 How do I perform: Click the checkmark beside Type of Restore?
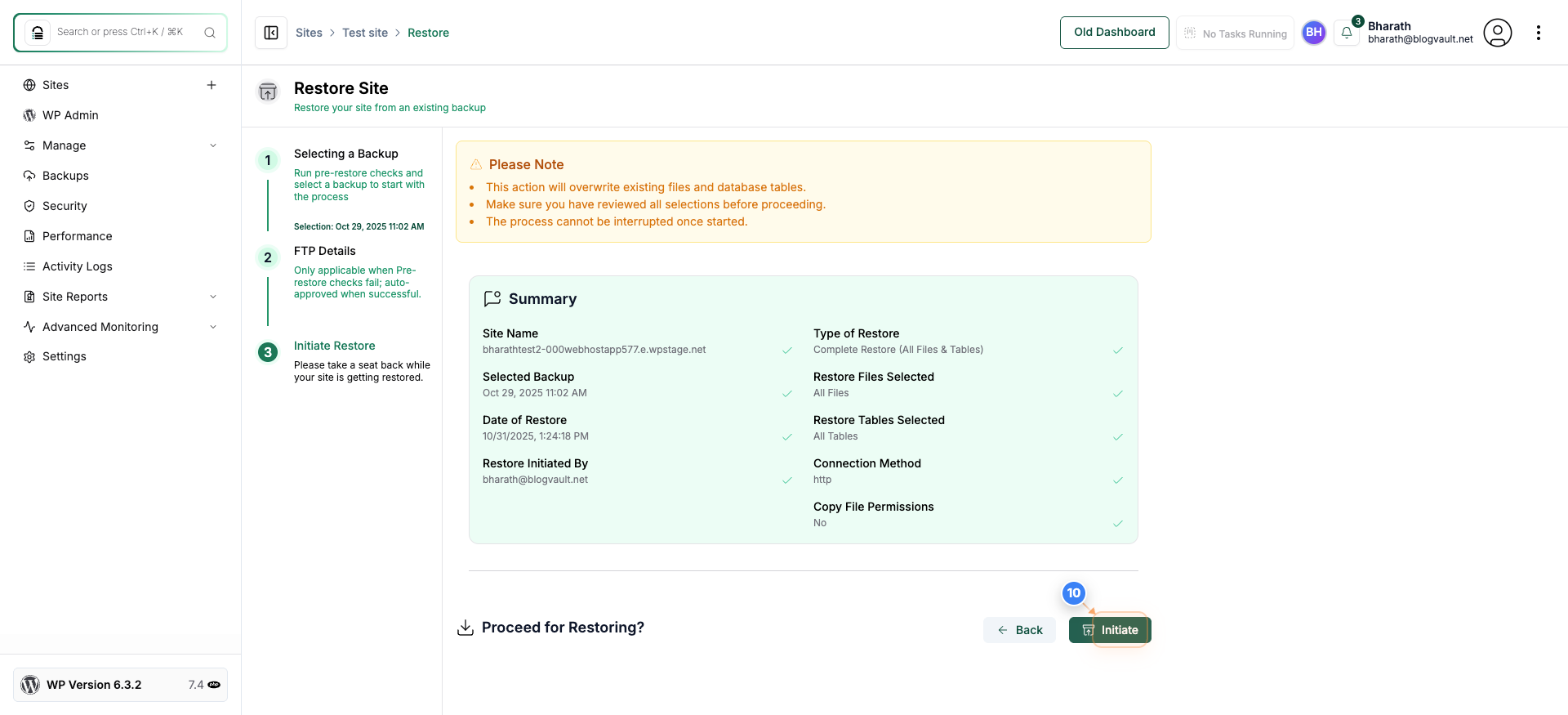pos(1118,351)
